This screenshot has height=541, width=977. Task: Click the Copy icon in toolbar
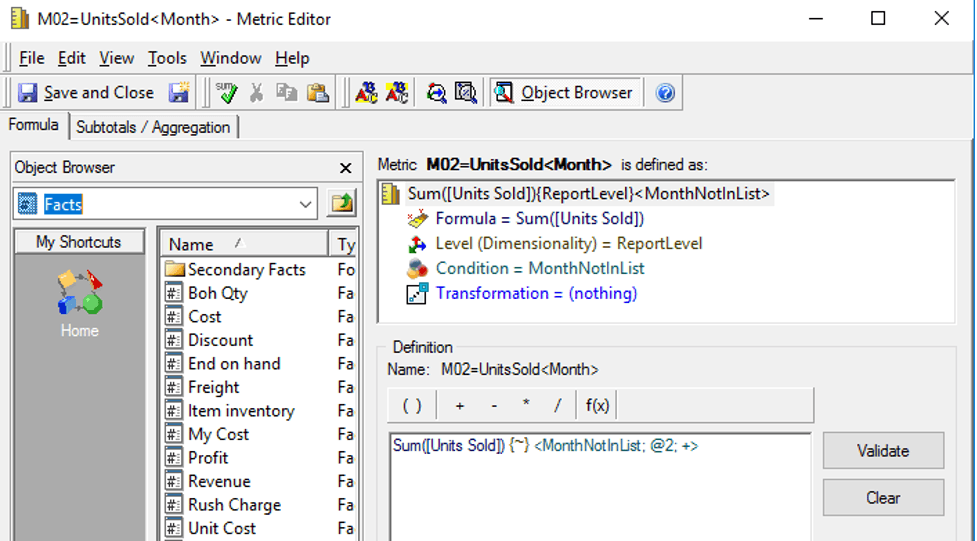[287, 93]
